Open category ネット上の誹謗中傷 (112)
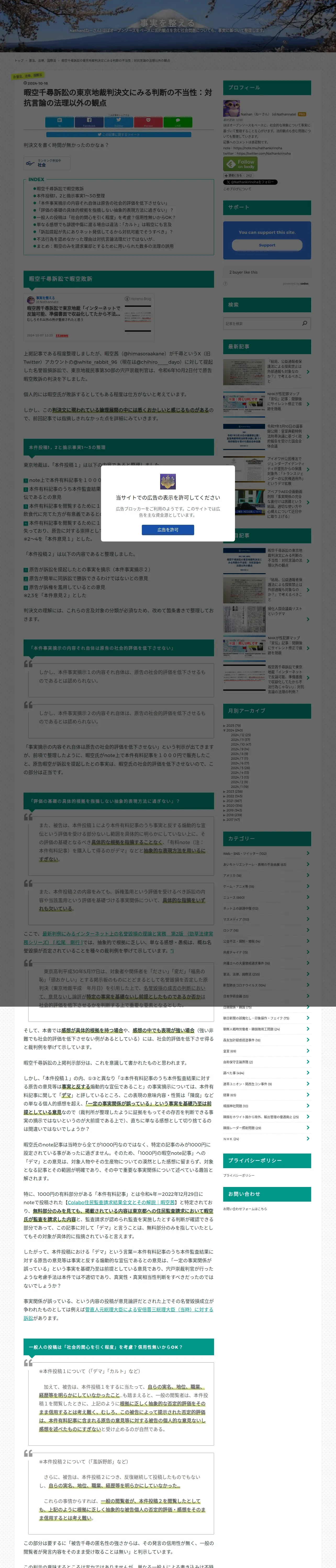Image resolution: width=336 pixels, height=1568 pixels. point(240,908)
